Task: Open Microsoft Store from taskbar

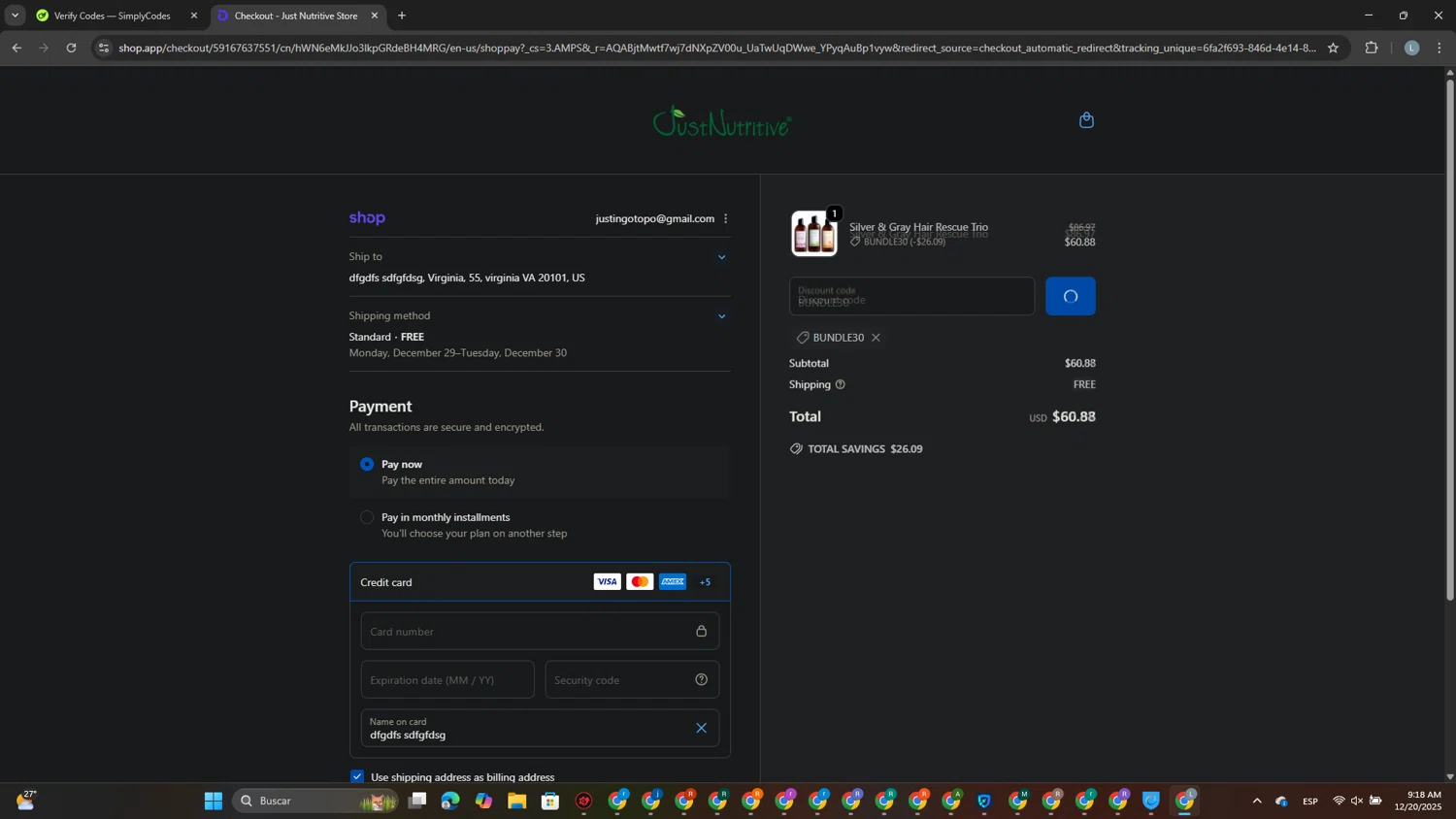Action: pos(550,801)
